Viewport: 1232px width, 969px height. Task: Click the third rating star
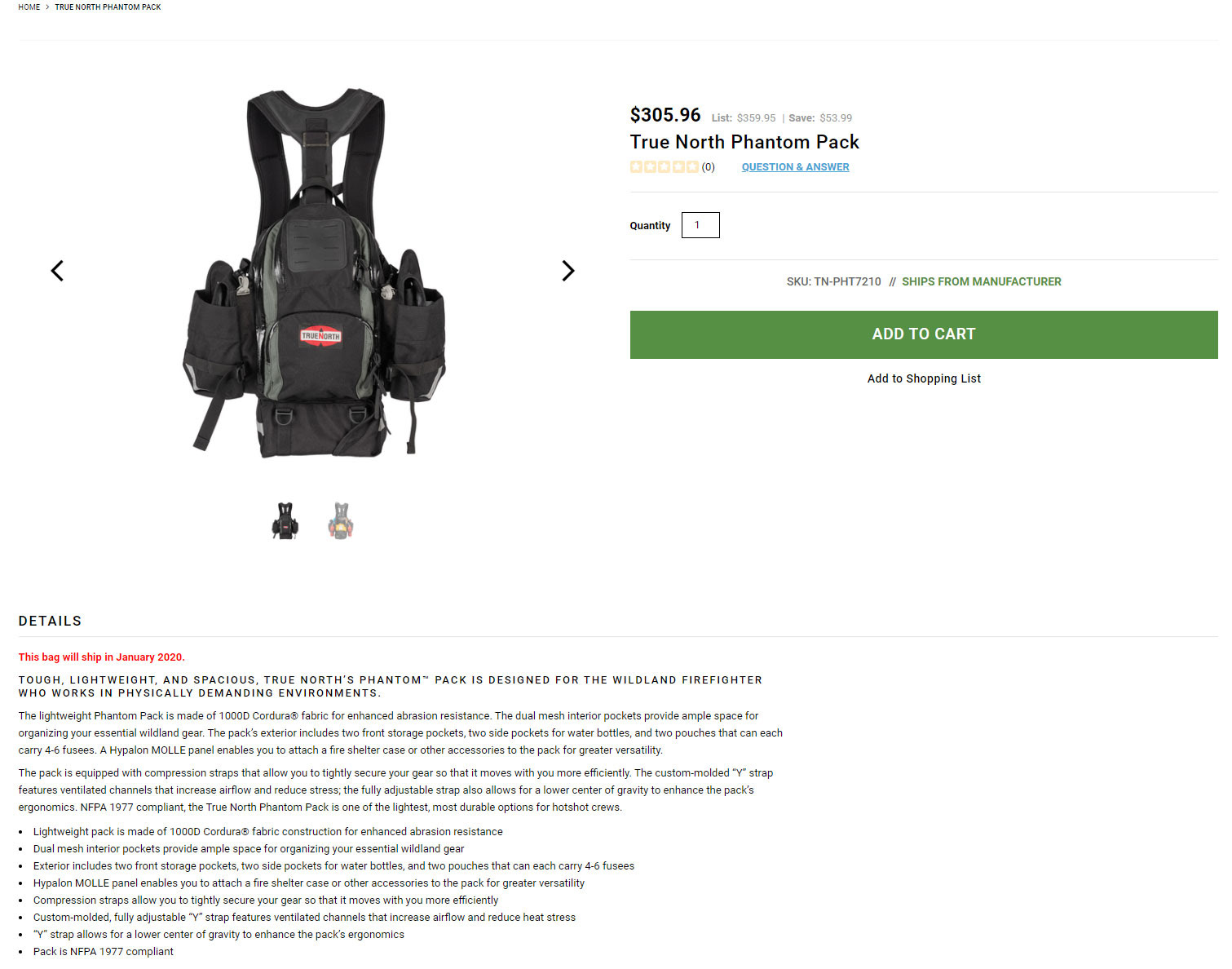coord(664,167)
